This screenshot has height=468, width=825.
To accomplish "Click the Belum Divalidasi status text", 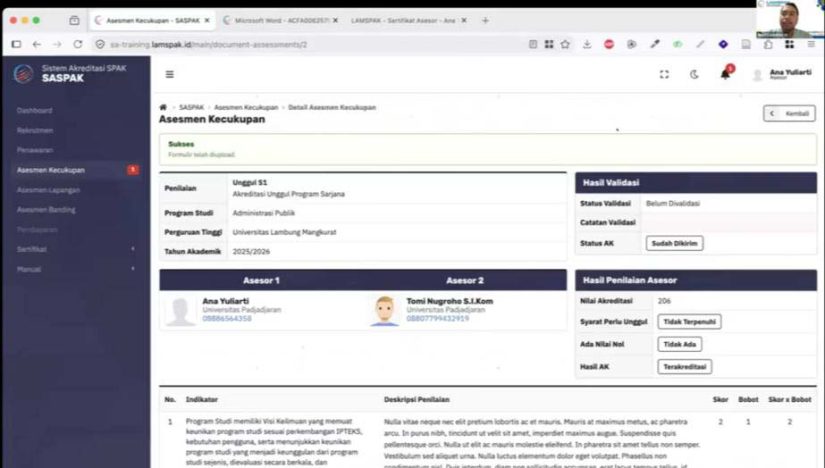I will 673,203.
